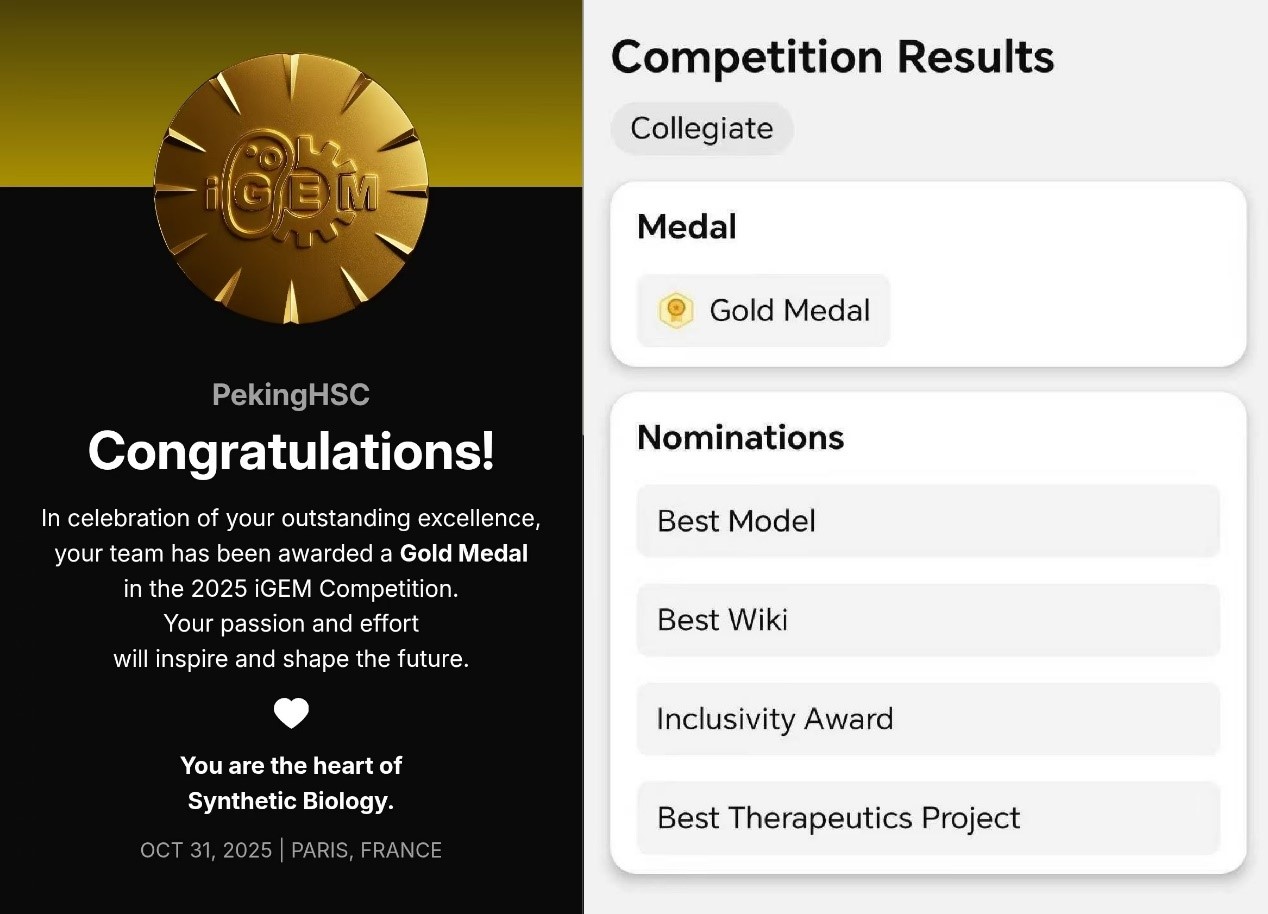Click the 2025 iGEM Competition text line

(291, 589)
